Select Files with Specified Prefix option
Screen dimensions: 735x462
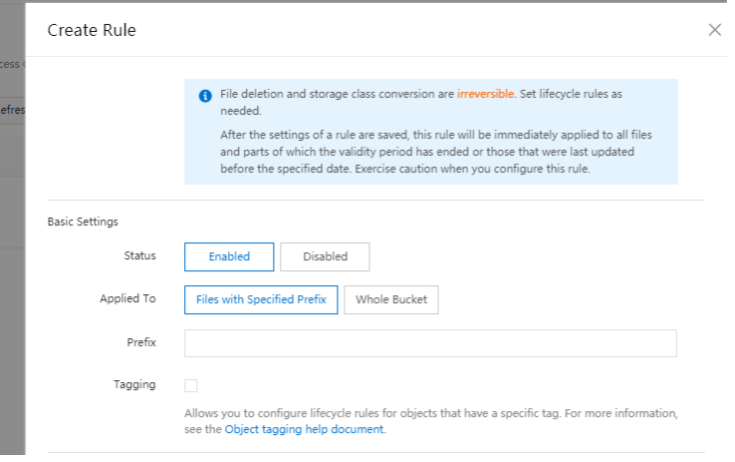coord(261,300)
